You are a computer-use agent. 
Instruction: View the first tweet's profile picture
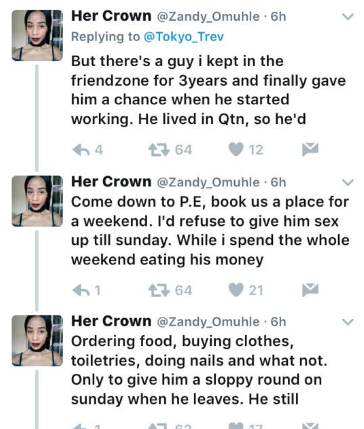click(x=37, y=35)
